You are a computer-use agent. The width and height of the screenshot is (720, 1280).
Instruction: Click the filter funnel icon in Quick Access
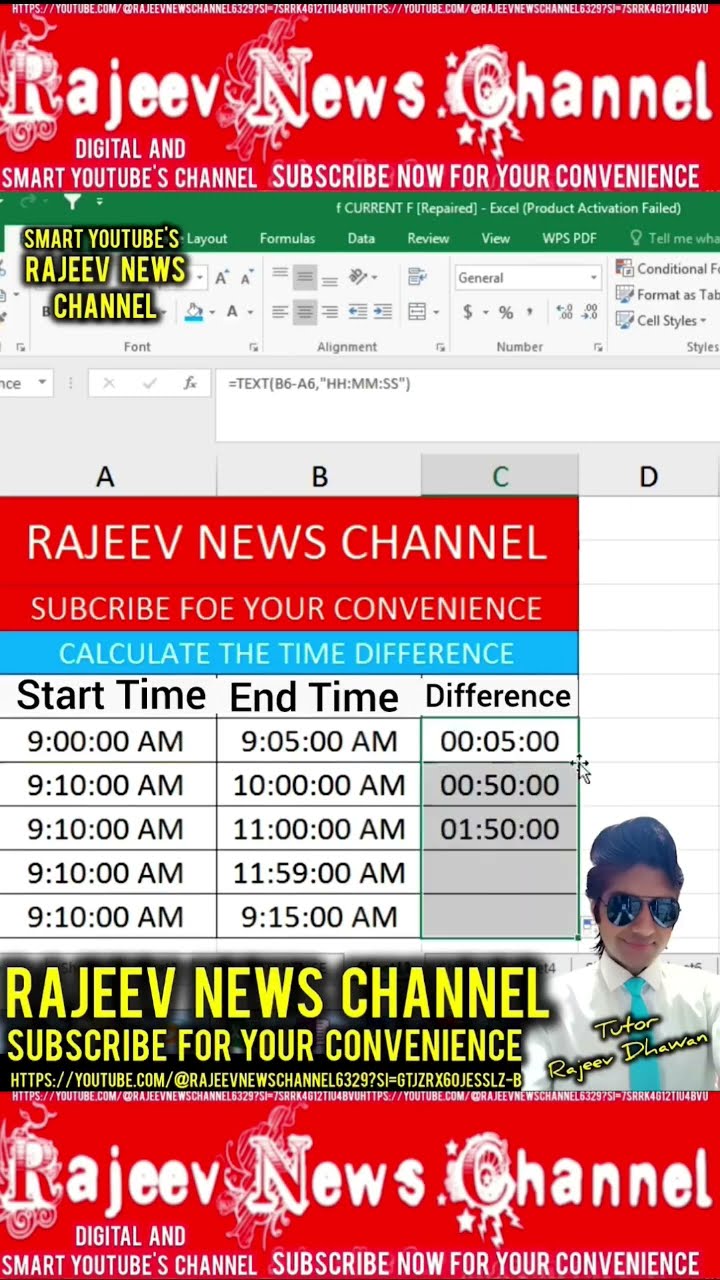[x=72, y=201]
